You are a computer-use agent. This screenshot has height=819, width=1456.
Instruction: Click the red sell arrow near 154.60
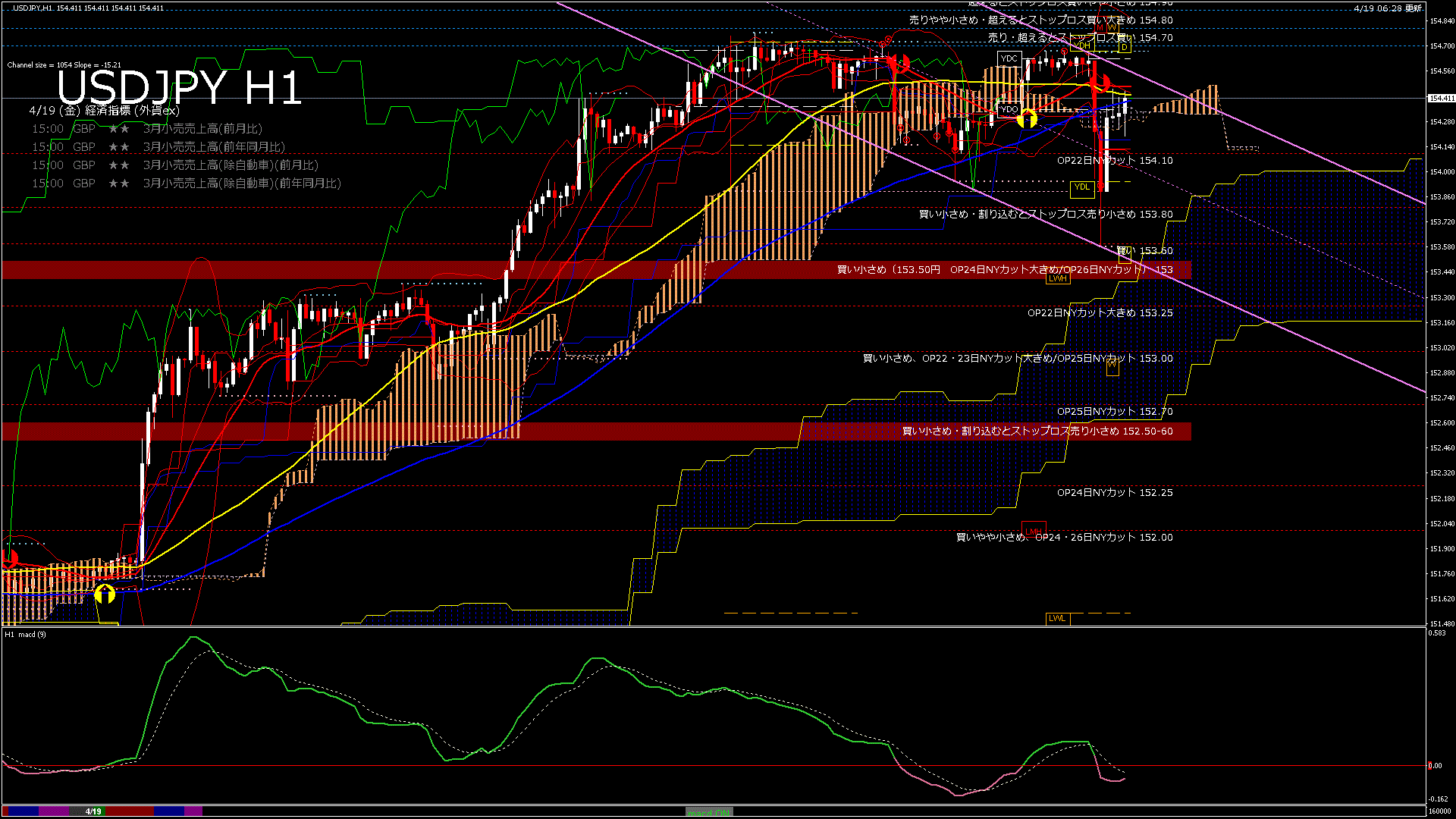[x=899, y=63]
